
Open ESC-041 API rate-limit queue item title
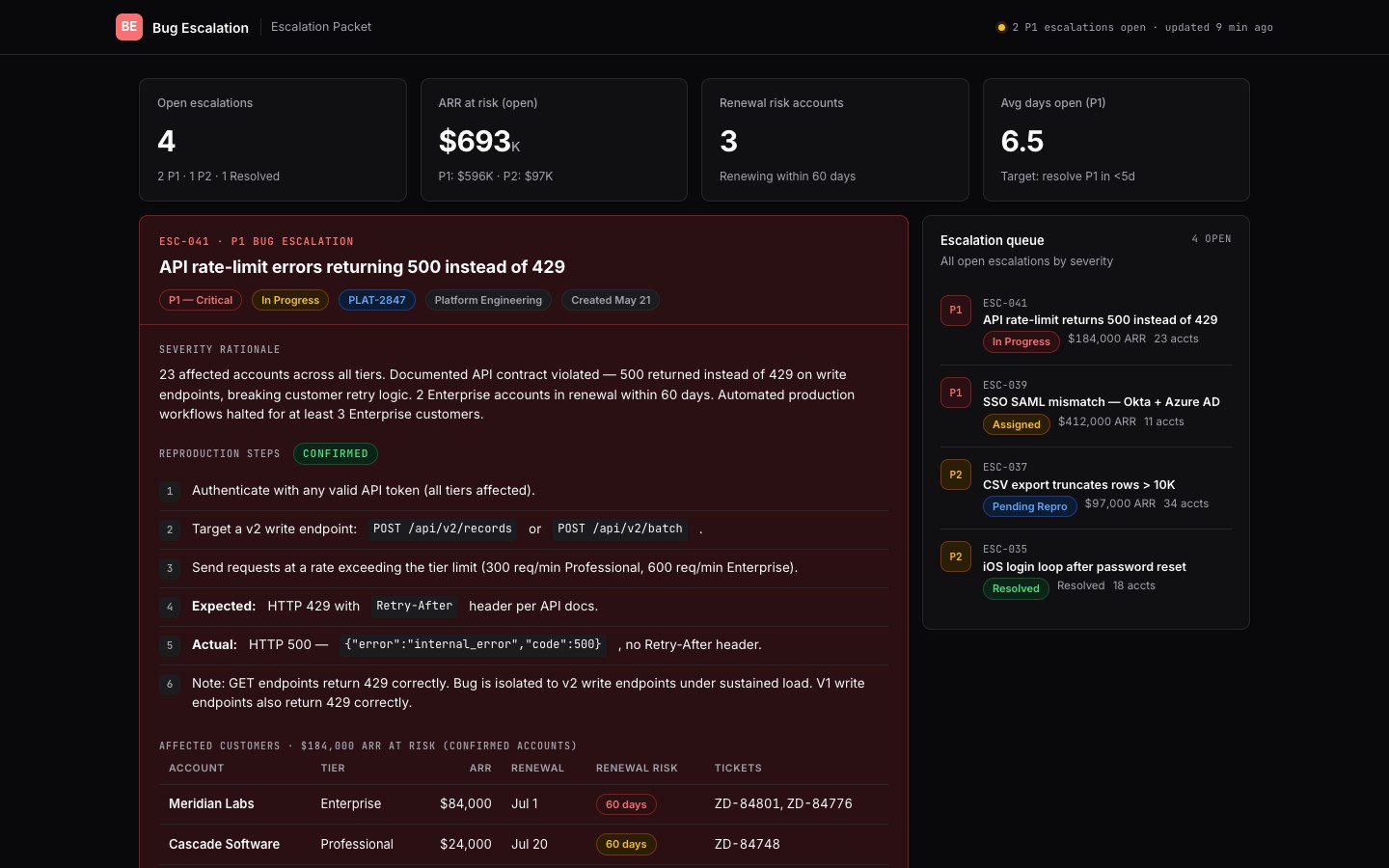pos(1100,320)
